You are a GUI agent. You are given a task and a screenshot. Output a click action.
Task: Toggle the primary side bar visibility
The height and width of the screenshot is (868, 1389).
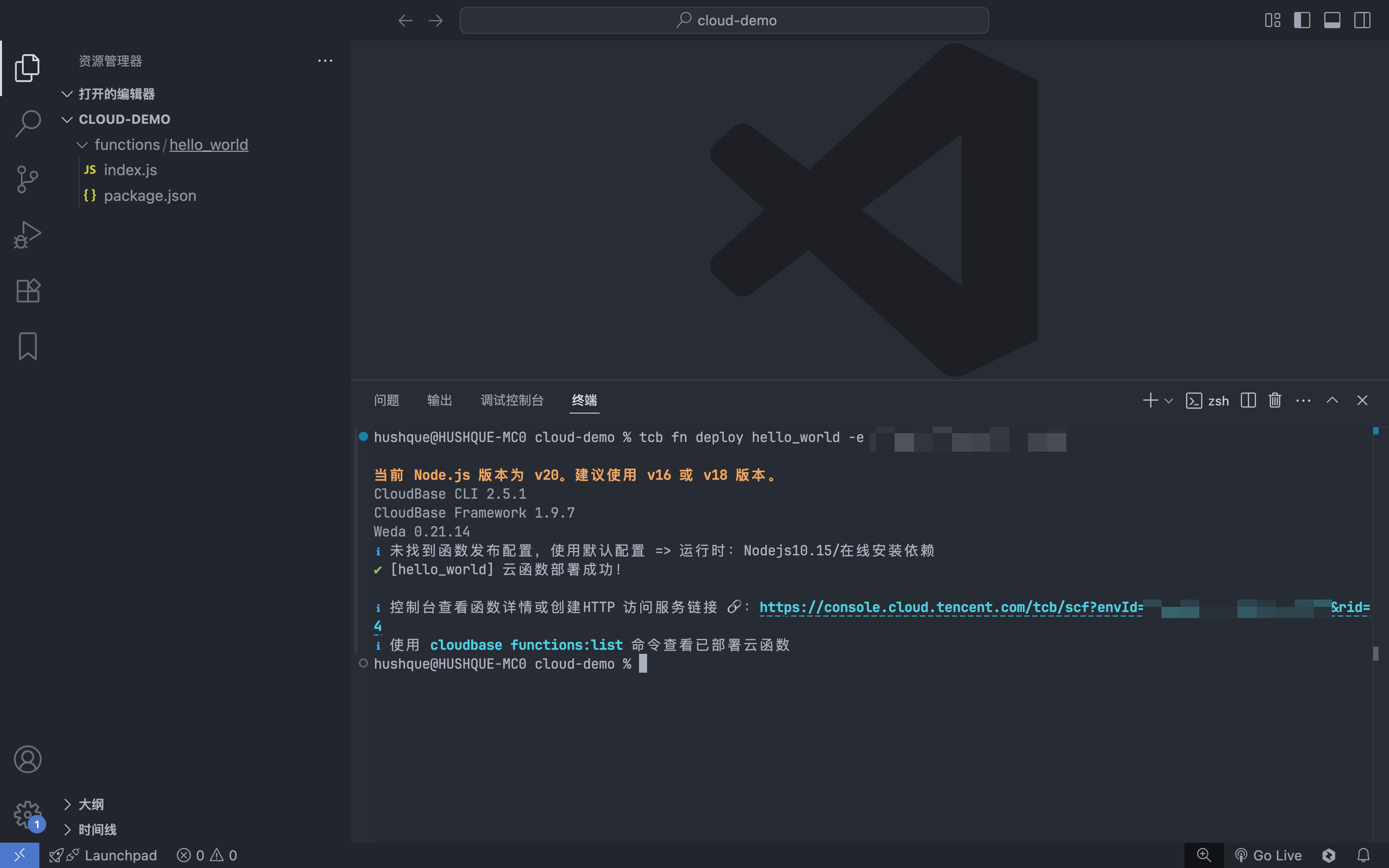pyautogui.click(x=1302, y=20)
